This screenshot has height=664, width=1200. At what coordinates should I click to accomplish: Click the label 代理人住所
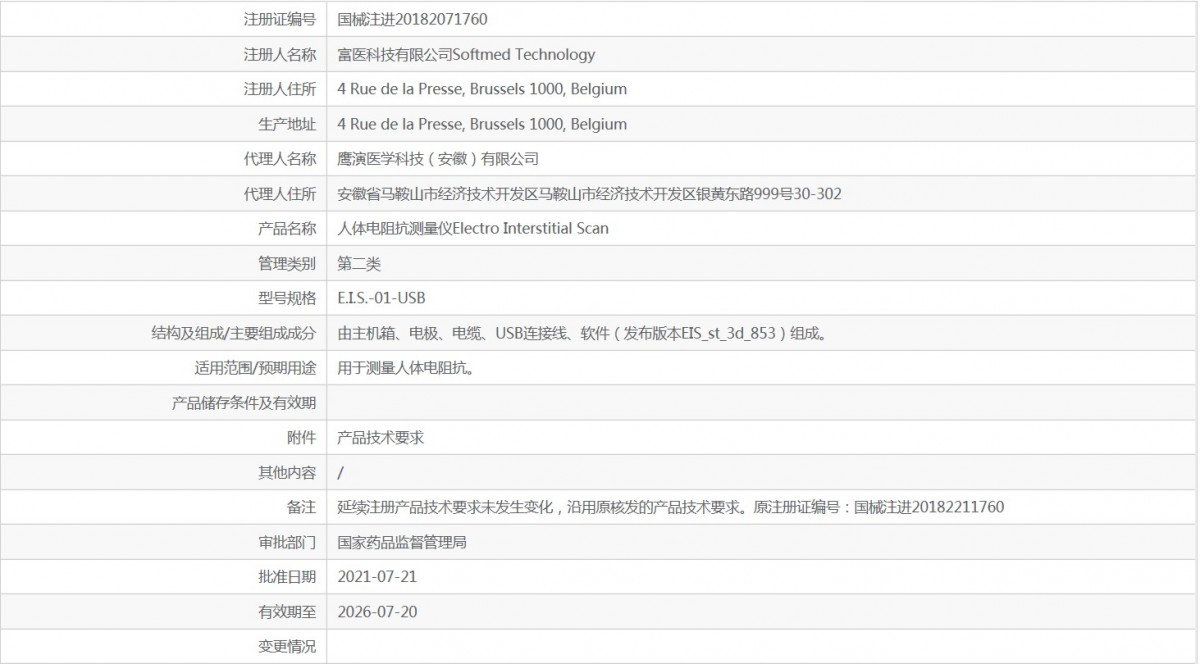pyautogui.click(x=280, y=194)
